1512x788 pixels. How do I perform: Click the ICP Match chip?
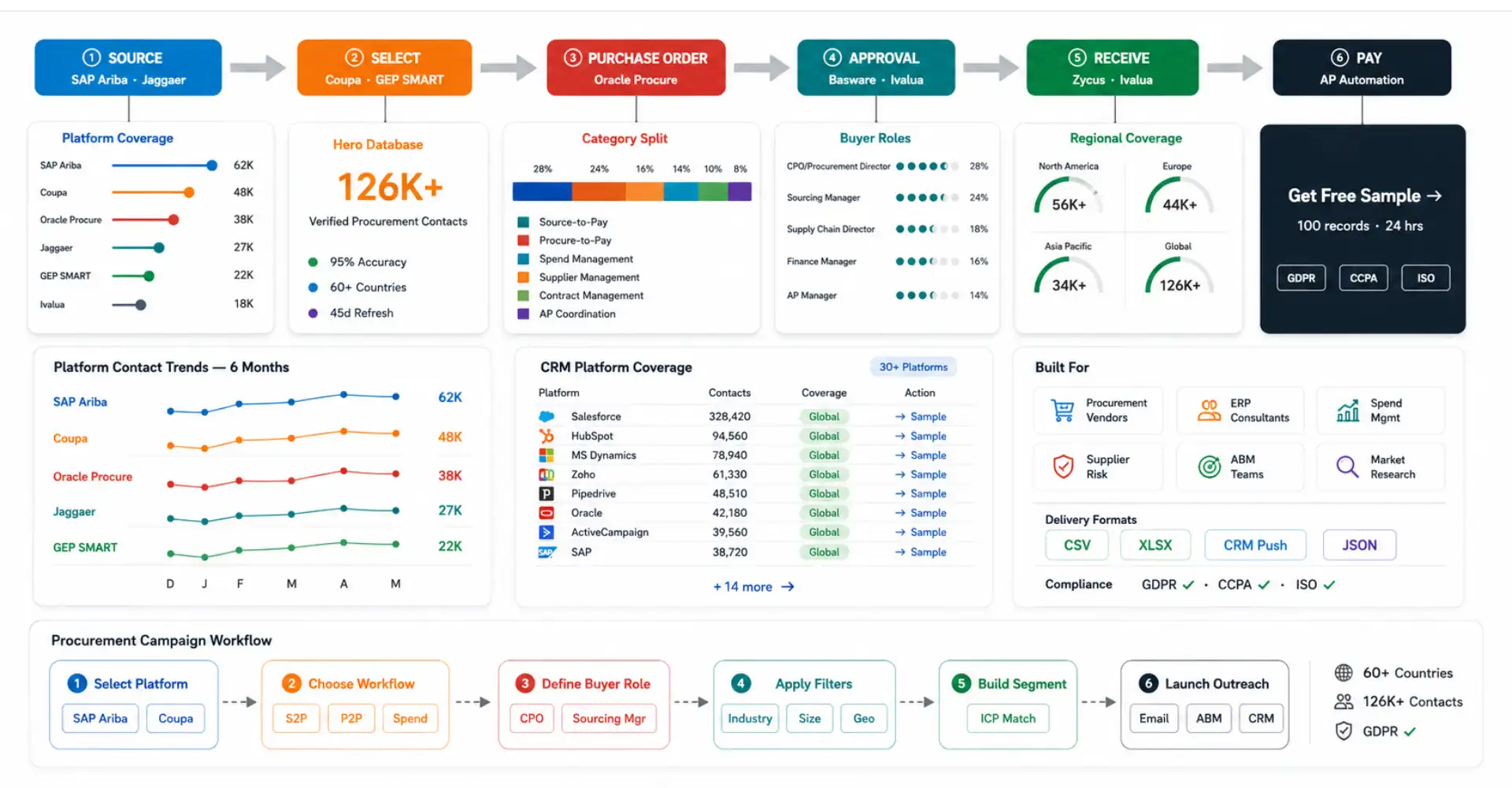click(1008, 719)
